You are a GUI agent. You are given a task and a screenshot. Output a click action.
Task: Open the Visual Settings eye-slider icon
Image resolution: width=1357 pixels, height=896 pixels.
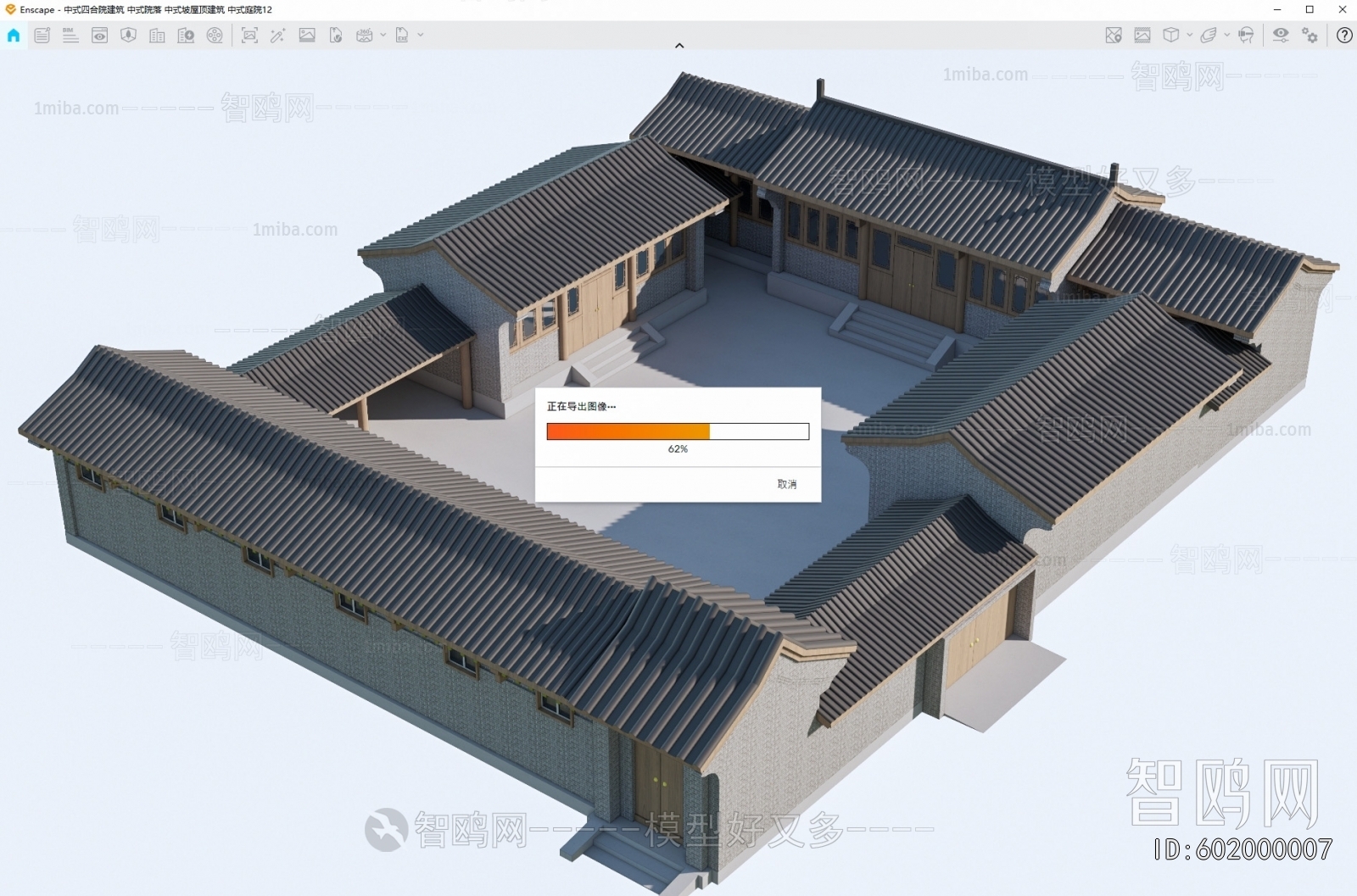click(1280, 35)
